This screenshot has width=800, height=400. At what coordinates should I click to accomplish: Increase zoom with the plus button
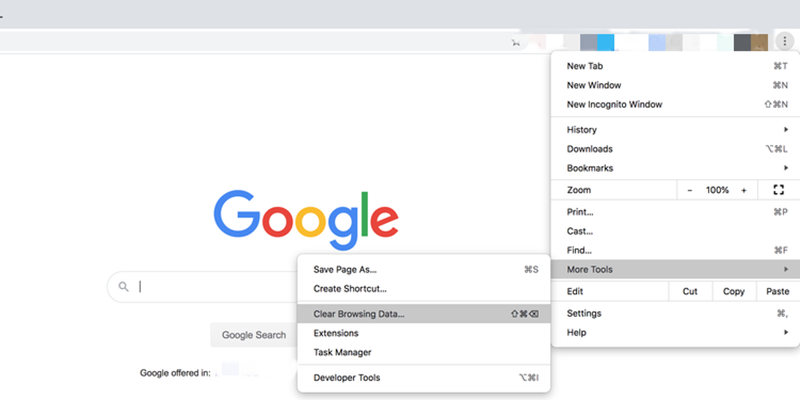744,190
